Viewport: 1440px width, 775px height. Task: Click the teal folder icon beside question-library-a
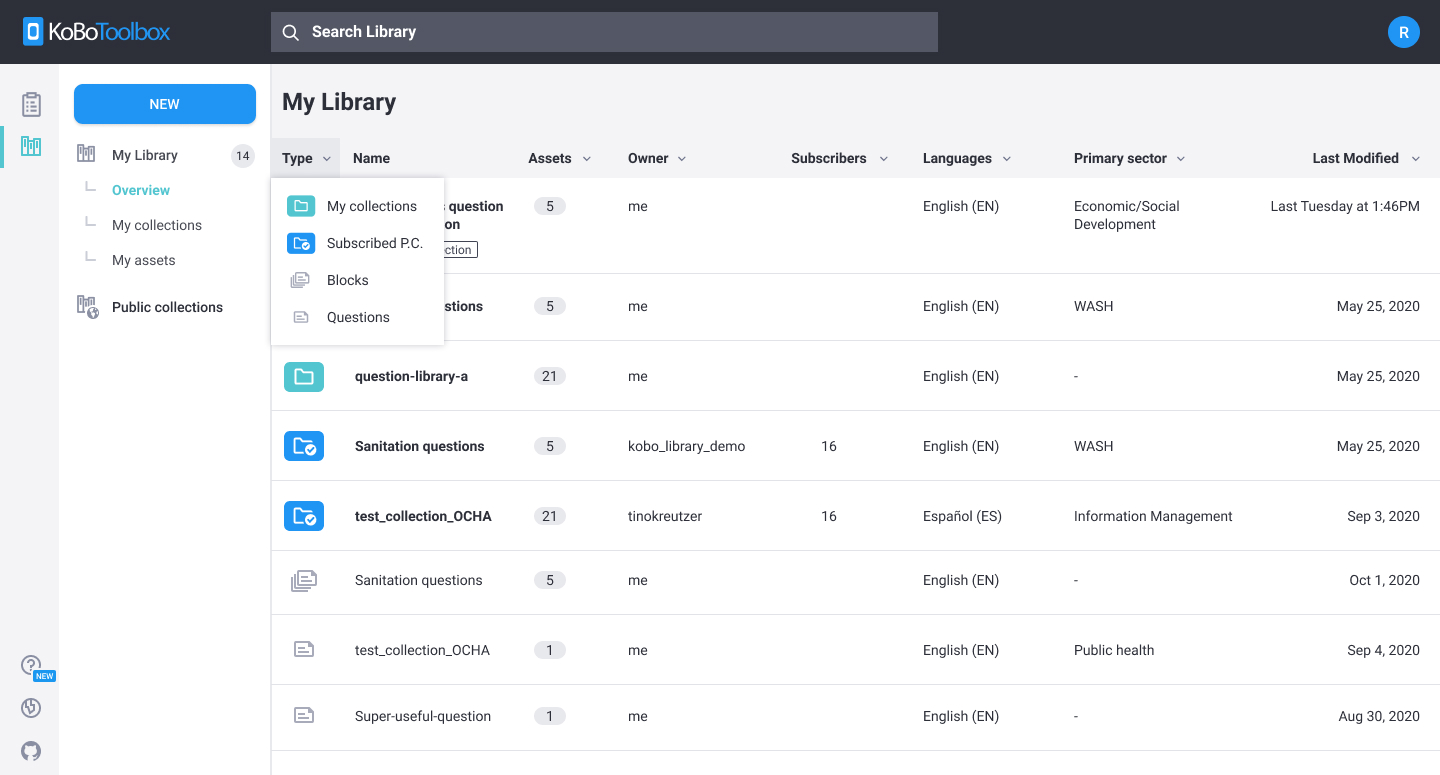coord(303,376)
